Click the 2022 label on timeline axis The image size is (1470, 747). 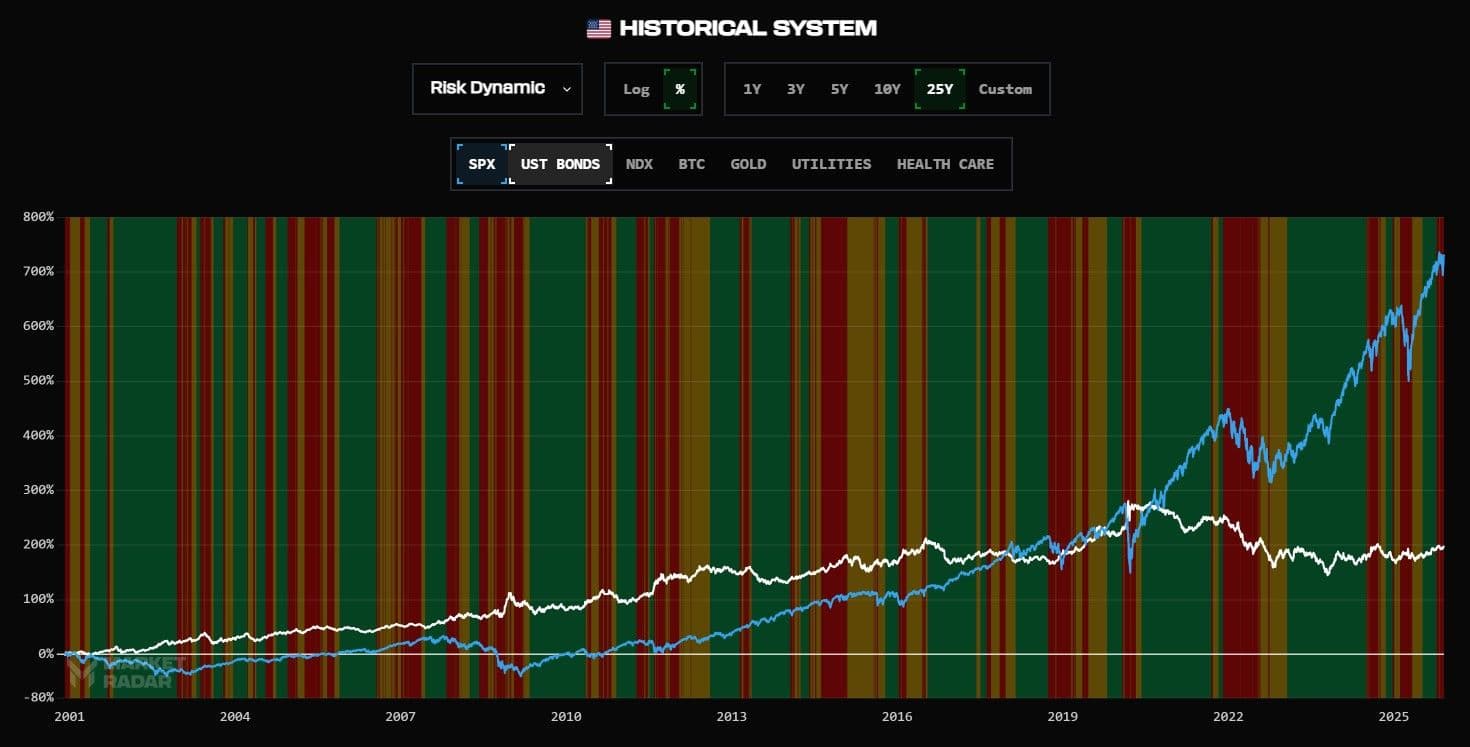tap(1228, 717)
